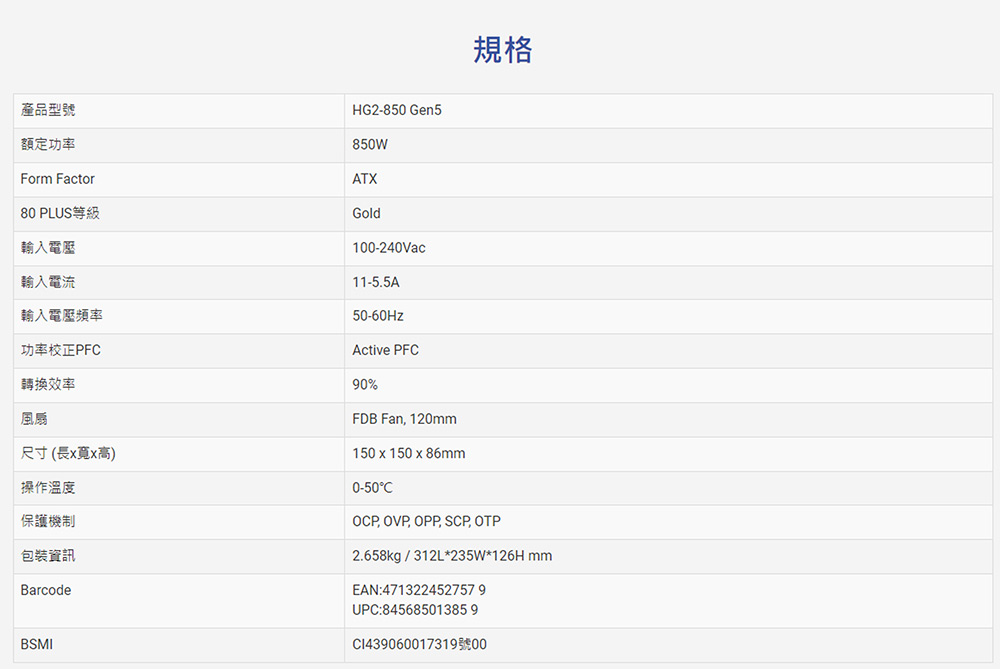This screenshot has width=1000, height=669.
Task: Select the EAN barcode number
Action: click(419, 591)
